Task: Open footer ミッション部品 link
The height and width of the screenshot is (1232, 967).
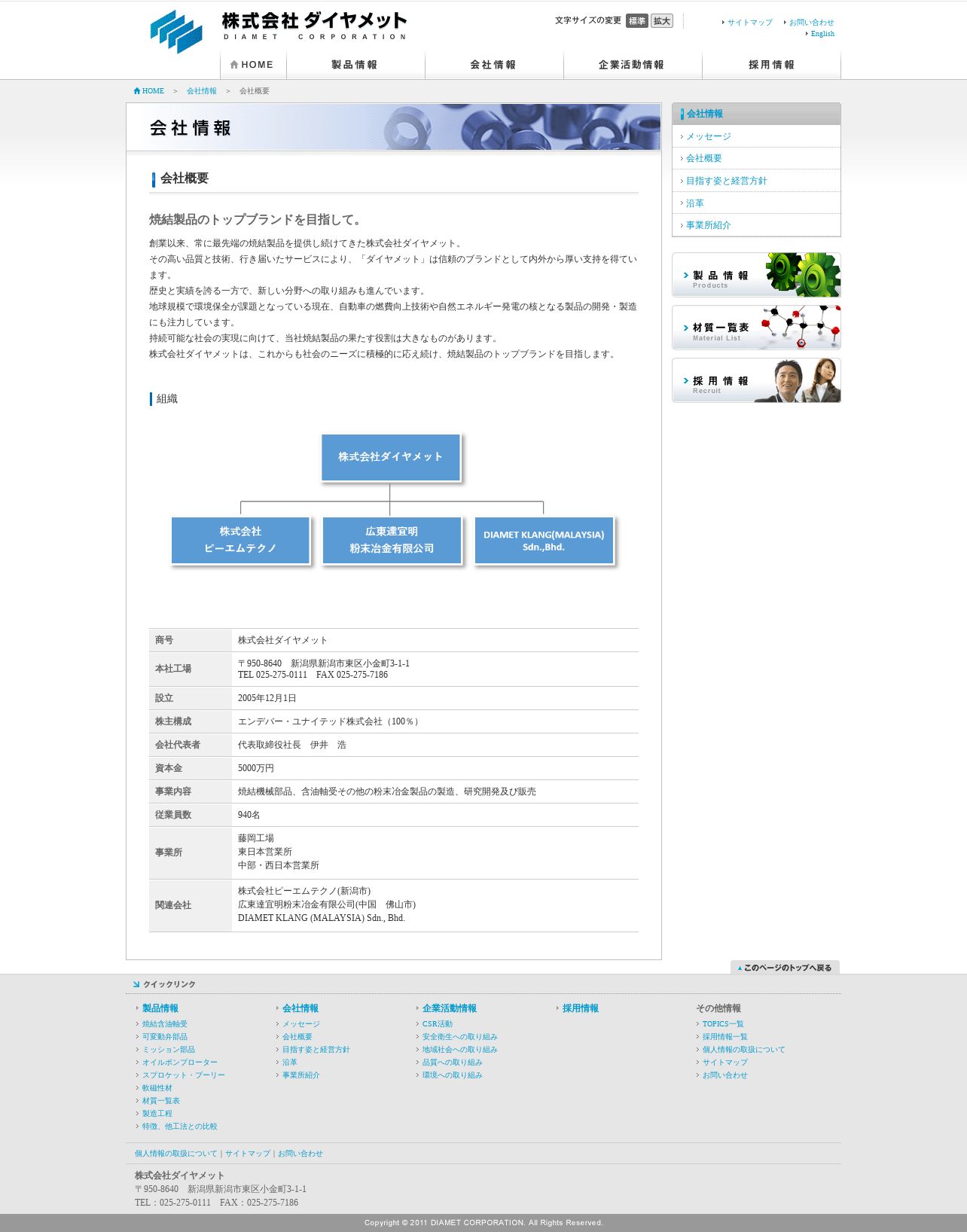Action: coord(169,1050)
